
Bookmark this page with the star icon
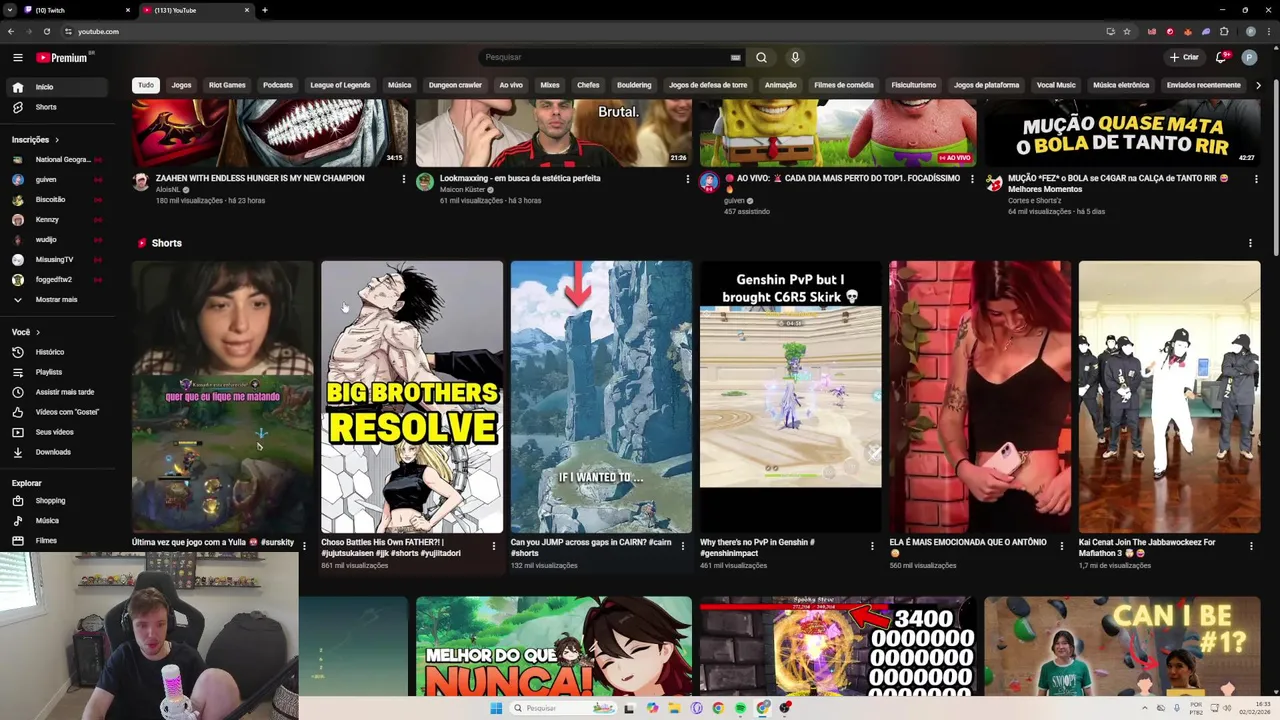[x=1127, y=31]
